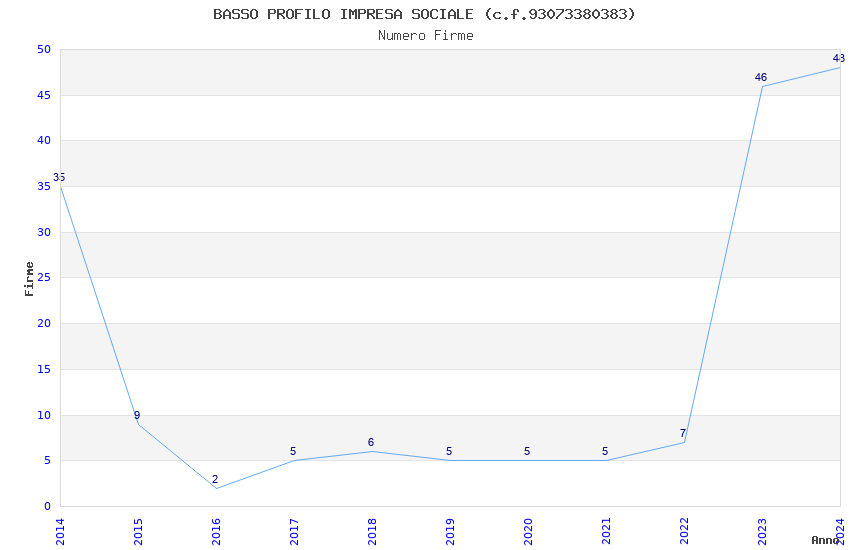Click the Anno x-axis label
The image size is (850, 550).
825,540
